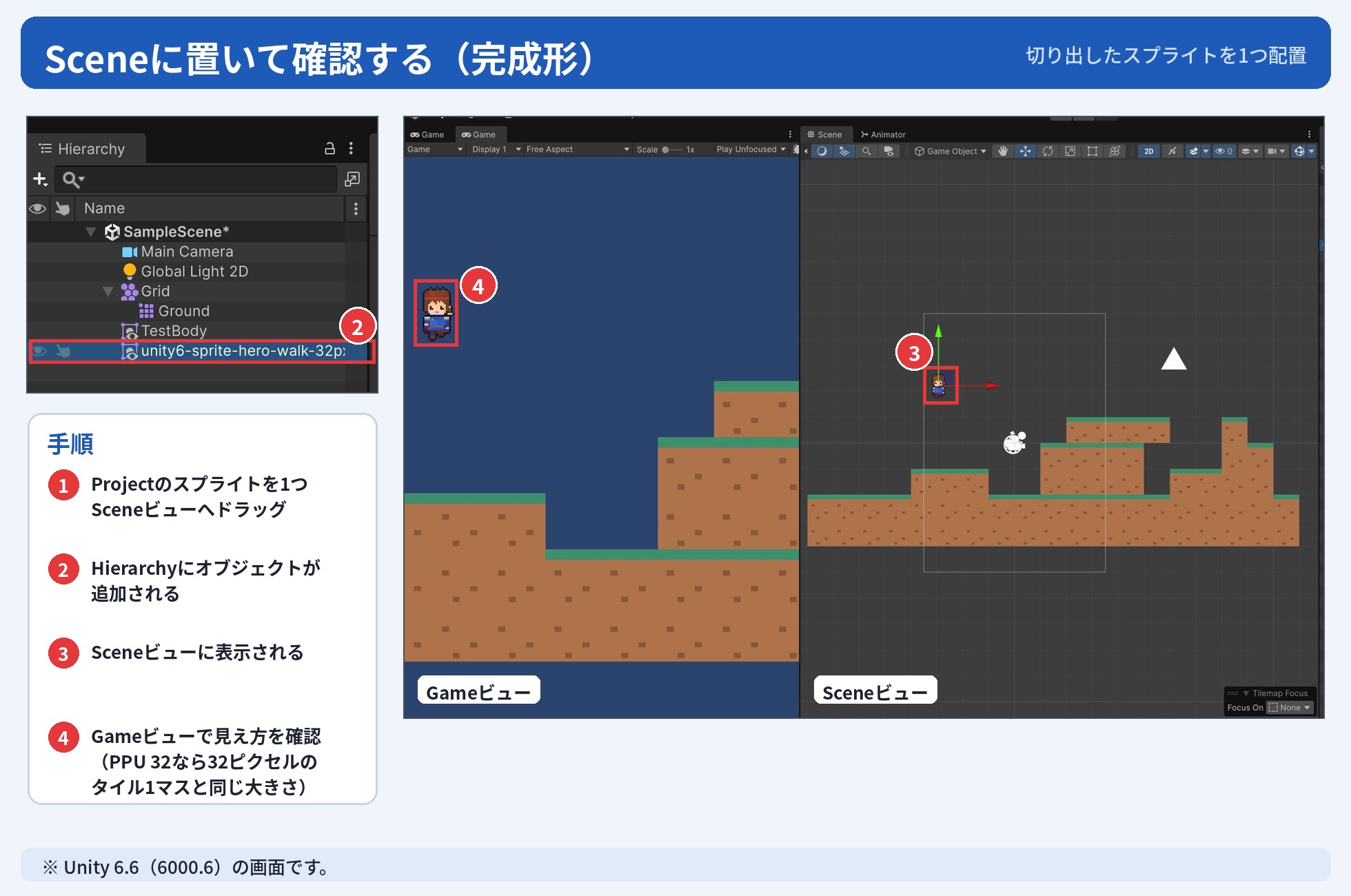Screen dimensions: 1351x896
Task: Click the Hierarchy search field
Action: click(197, 179)
